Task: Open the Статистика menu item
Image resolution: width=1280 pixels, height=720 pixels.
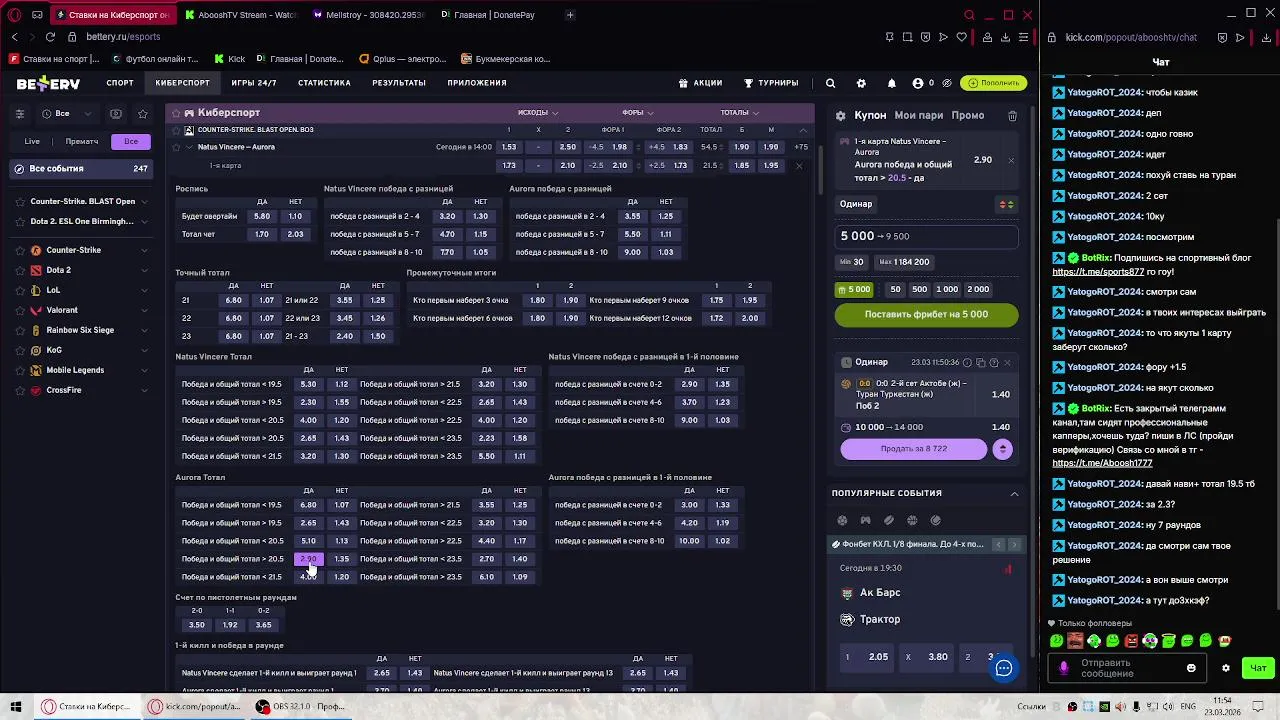Action: point(324,83)
